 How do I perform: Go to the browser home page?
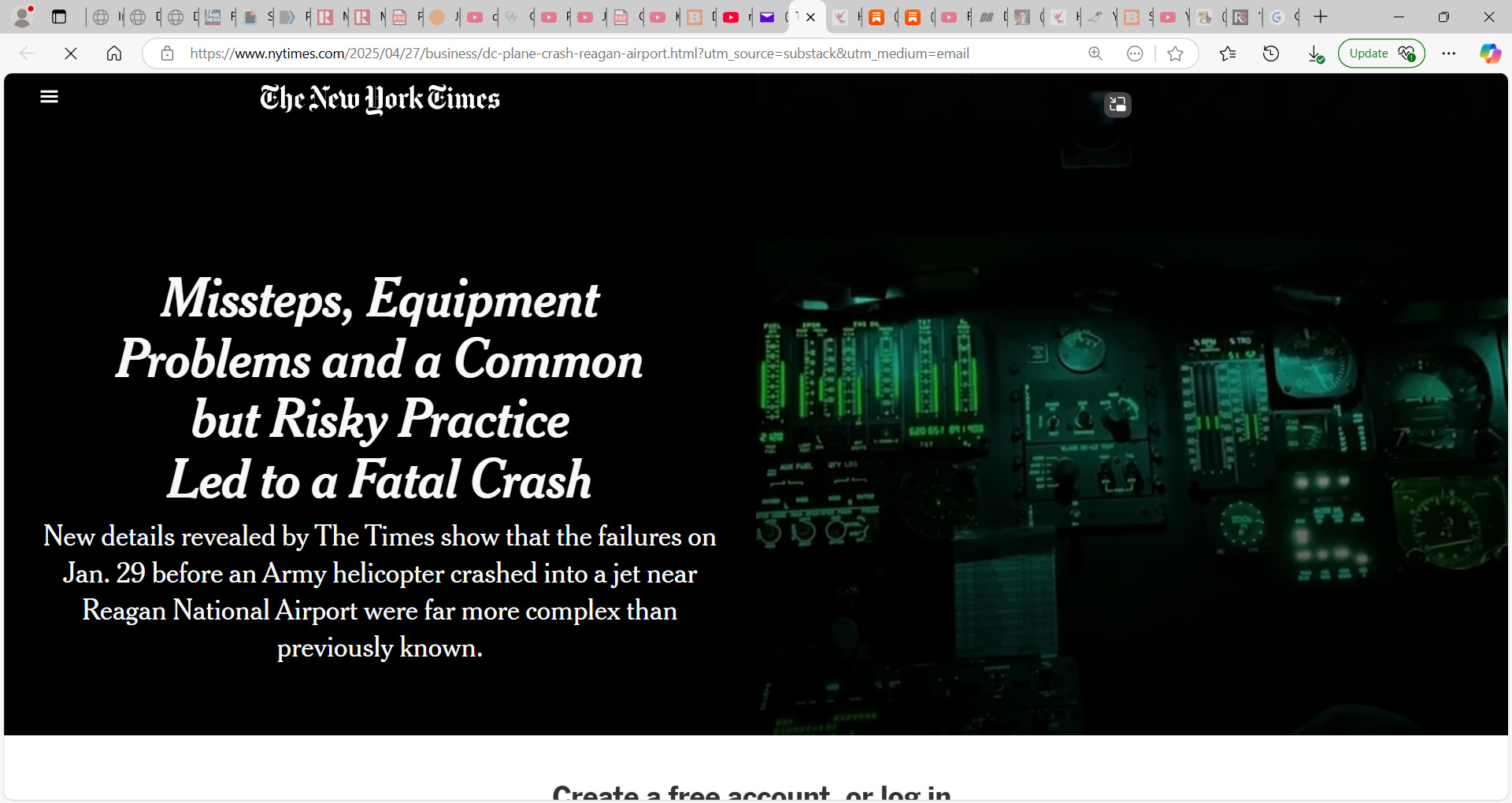(114, 54)
